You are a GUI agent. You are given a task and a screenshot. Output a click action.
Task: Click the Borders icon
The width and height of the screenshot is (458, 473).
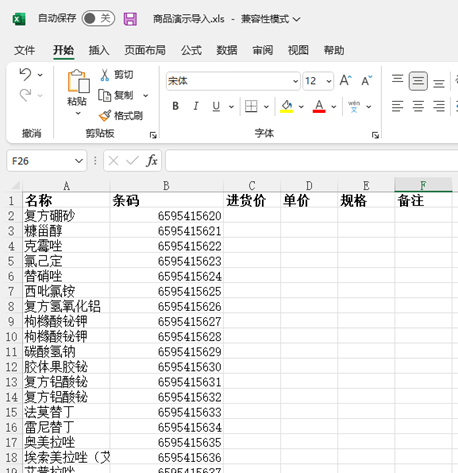(251, 106)
